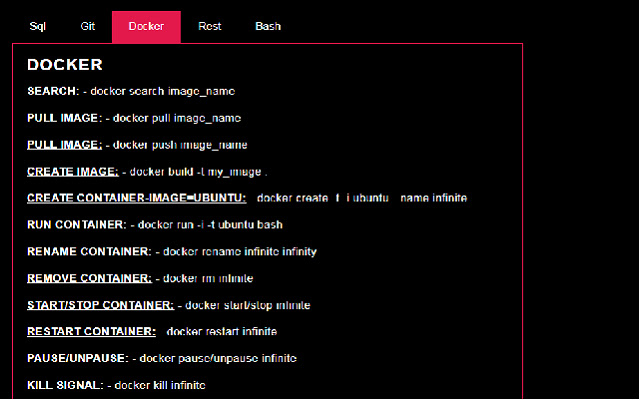
Task: Click 'docker rename infinite infinity' text
Action: coord(240,252)
